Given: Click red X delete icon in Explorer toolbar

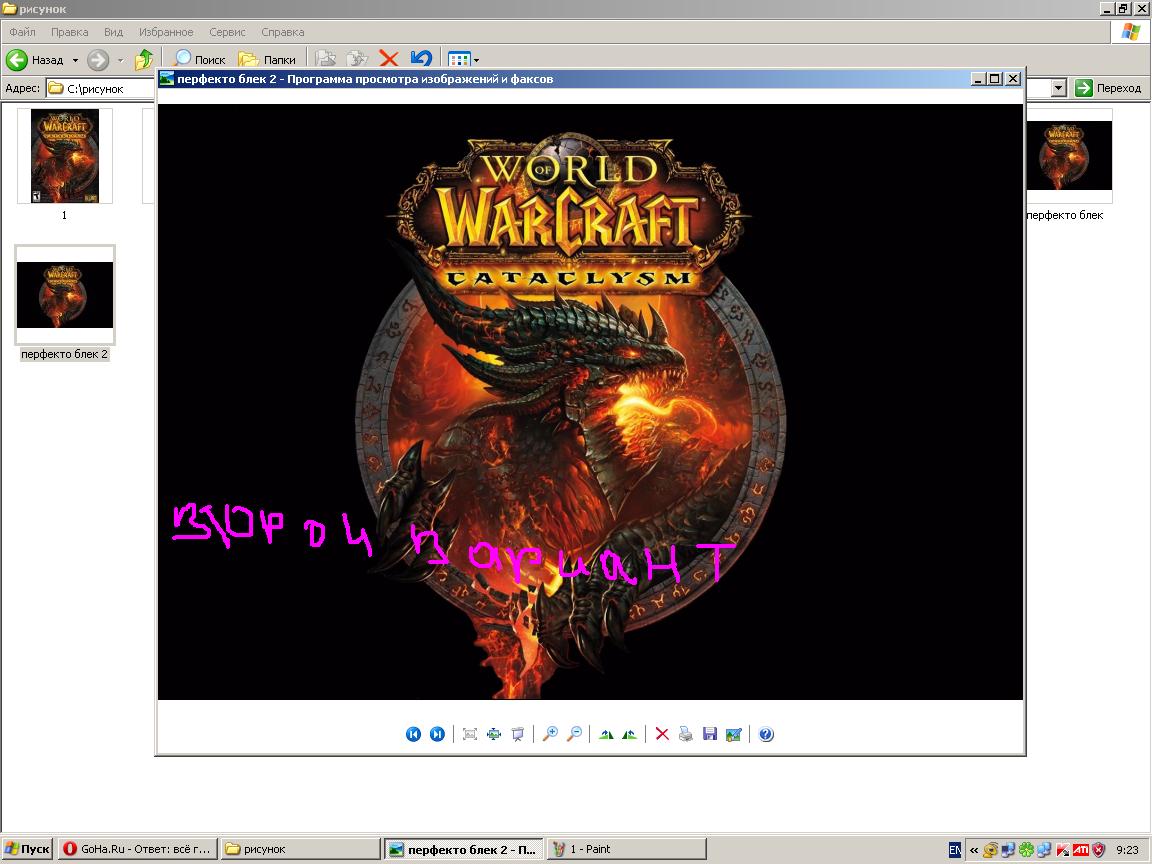Looking at the screenshot, I should coord(389,59).
